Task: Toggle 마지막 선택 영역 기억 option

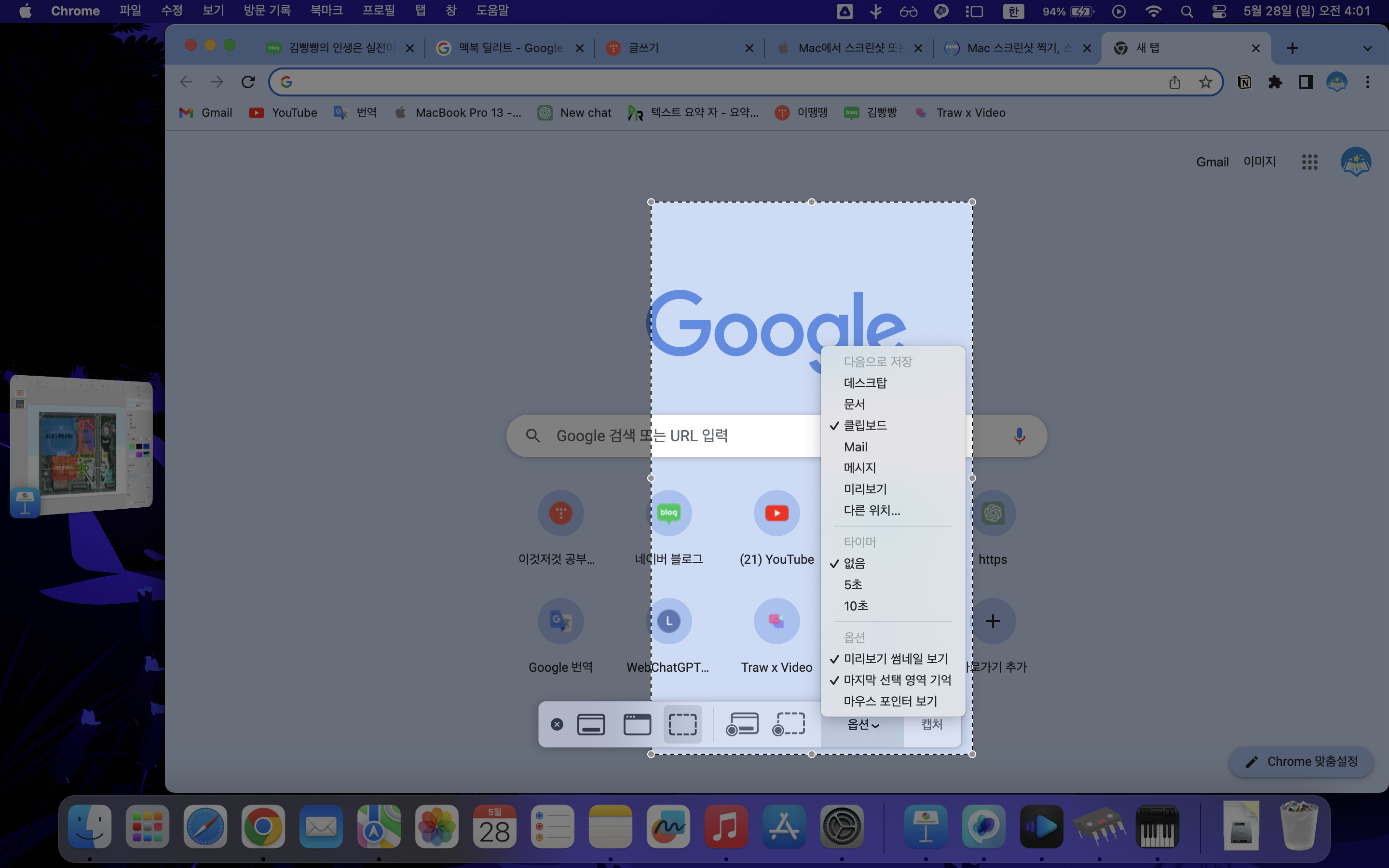Action: click(897, 680)
